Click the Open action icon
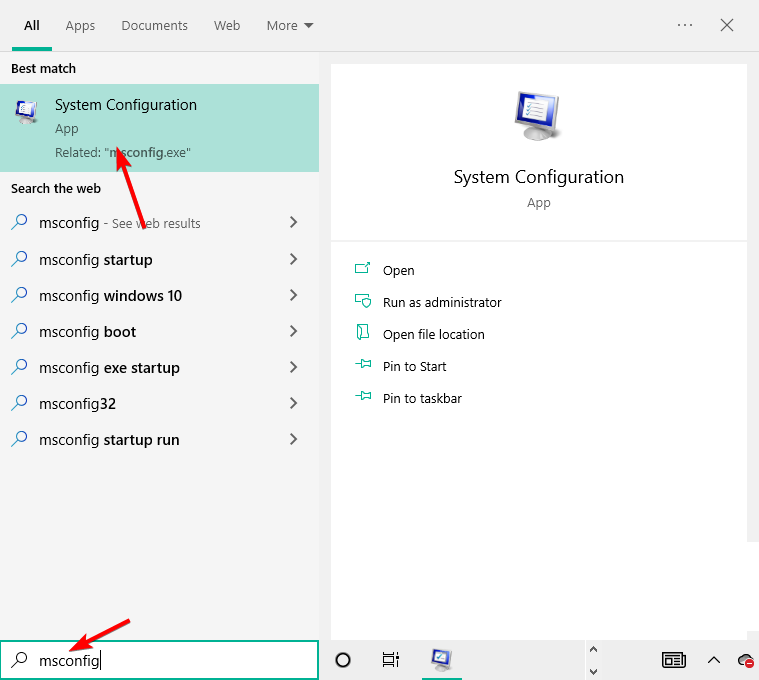Image resolution: width=759 pixels, height=680 pixels. point(363,268)
